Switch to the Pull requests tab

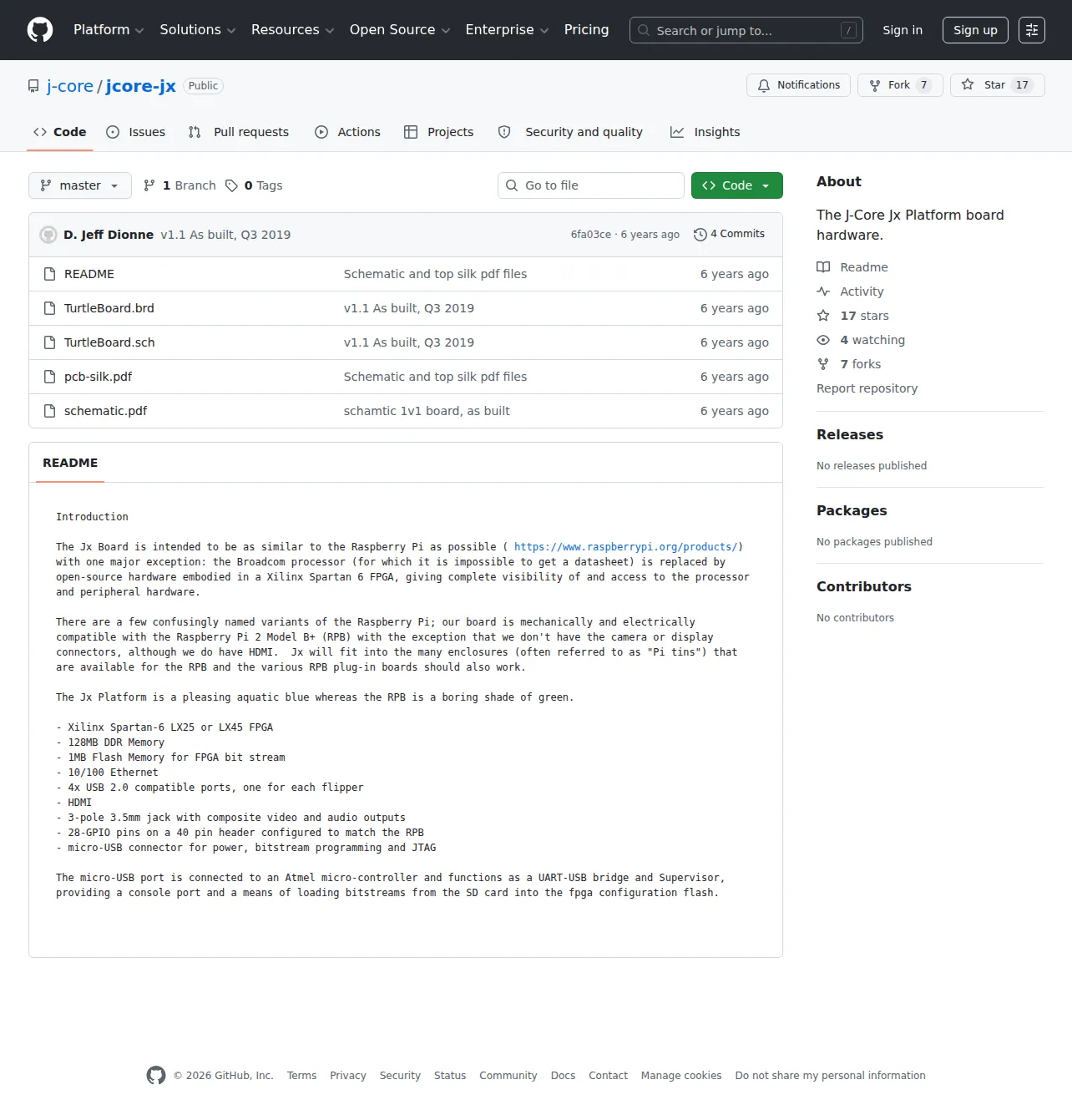click(x=239, y=132)
